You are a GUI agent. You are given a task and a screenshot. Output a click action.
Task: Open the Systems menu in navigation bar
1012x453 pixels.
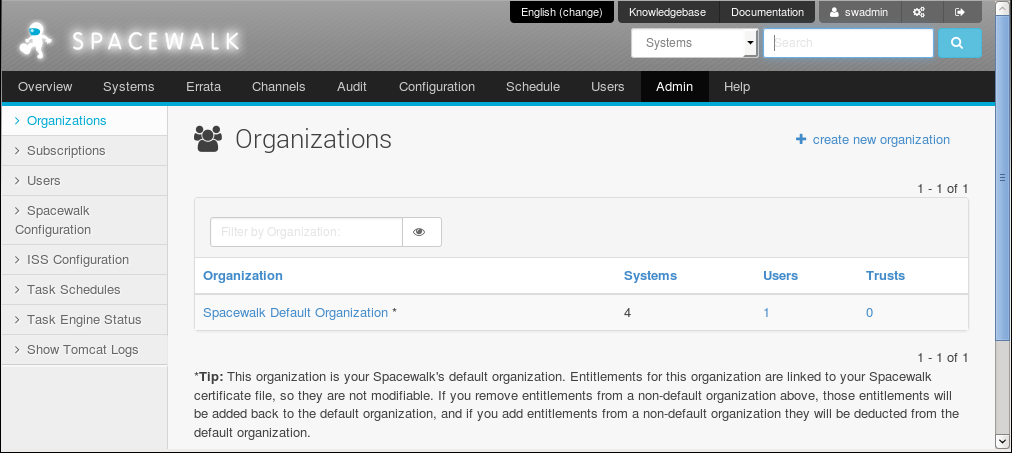tap(128, 86)
